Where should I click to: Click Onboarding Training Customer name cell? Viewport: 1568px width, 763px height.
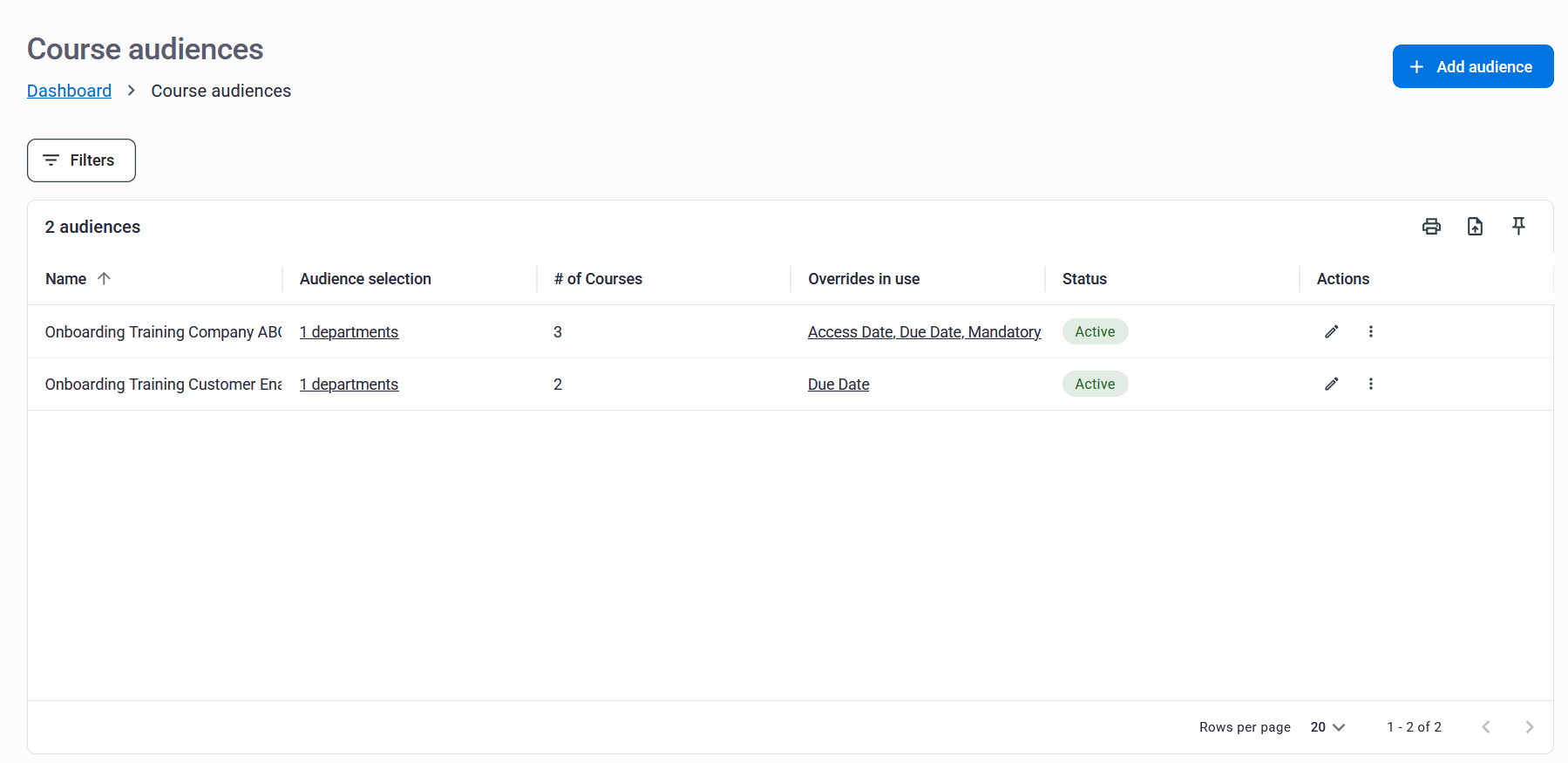point(163,385)
